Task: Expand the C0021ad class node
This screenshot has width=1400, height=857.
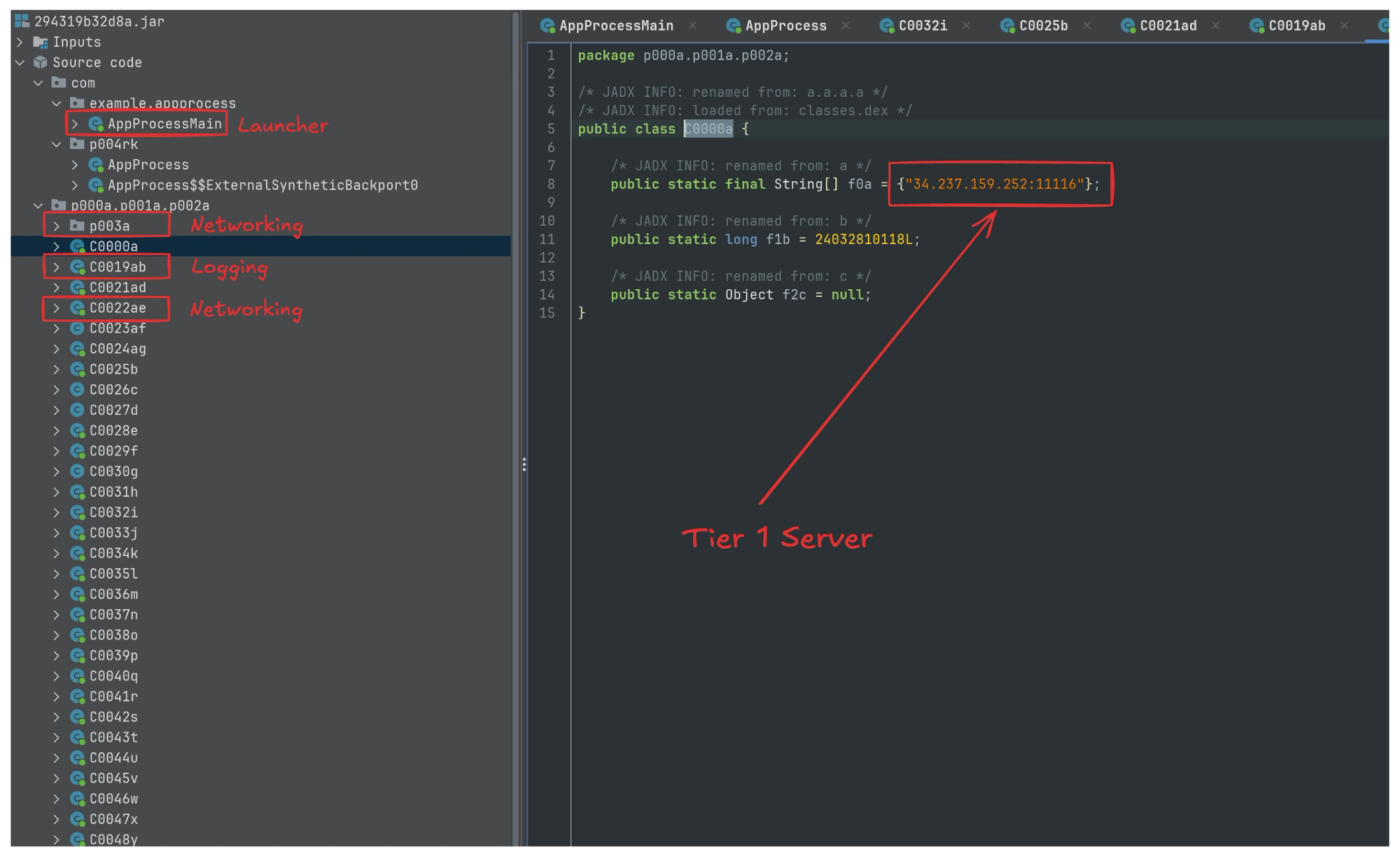Action: [57, 287]
